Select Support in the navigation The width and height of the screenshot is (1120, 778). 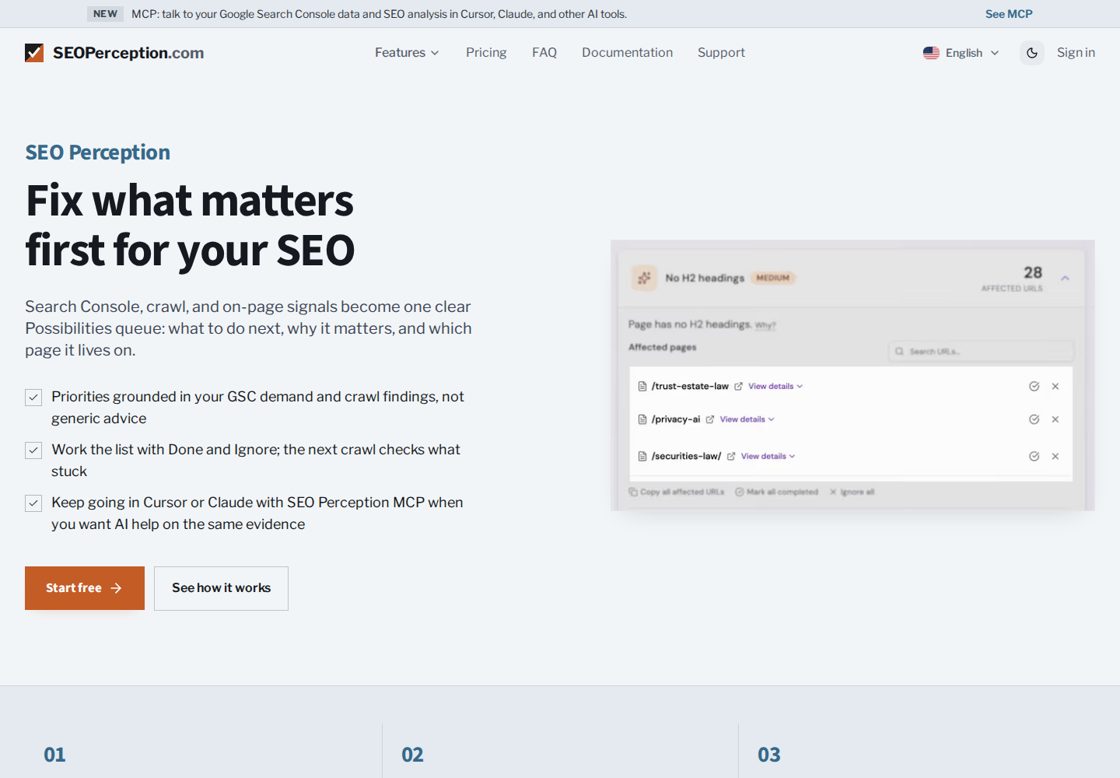click(721, 53)
